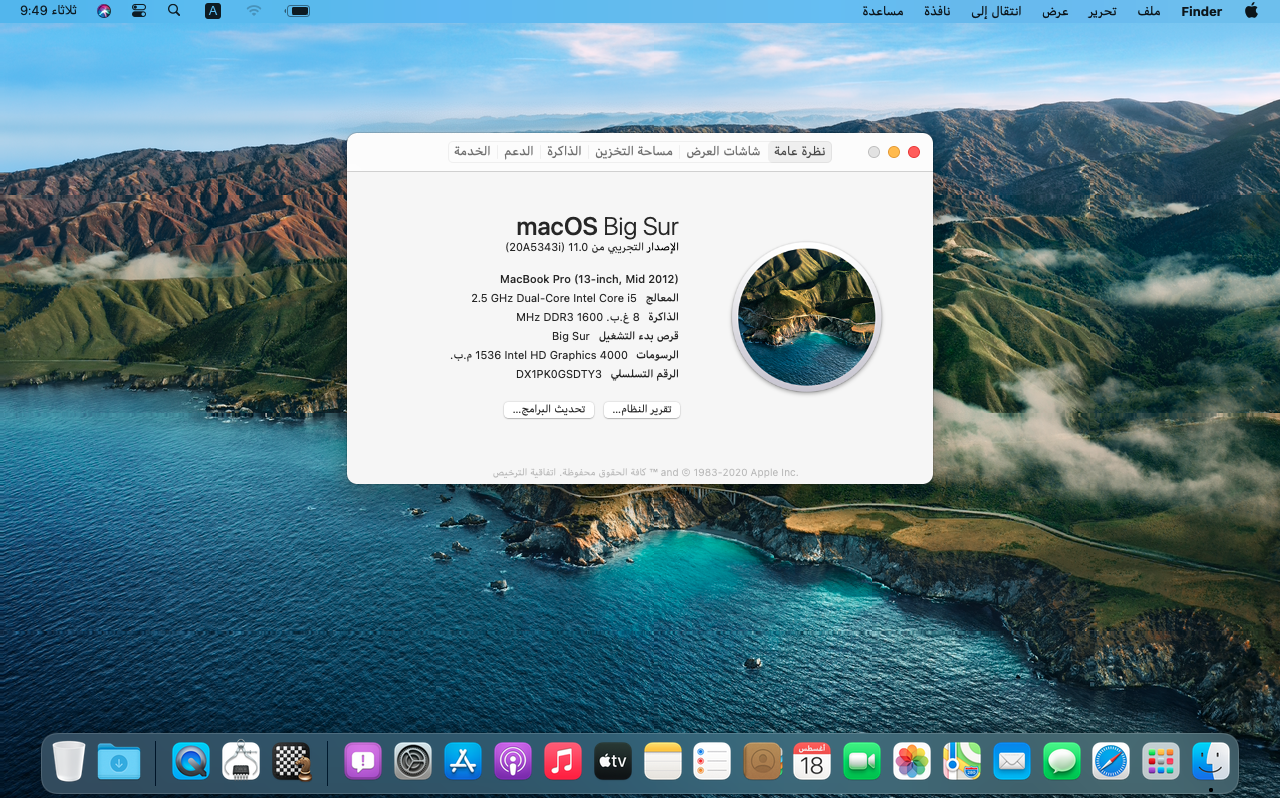The image size is (1280, 798).
Task: Click the تحديث البرامج... (Software Update) button
Action: (x=549, y=410)
